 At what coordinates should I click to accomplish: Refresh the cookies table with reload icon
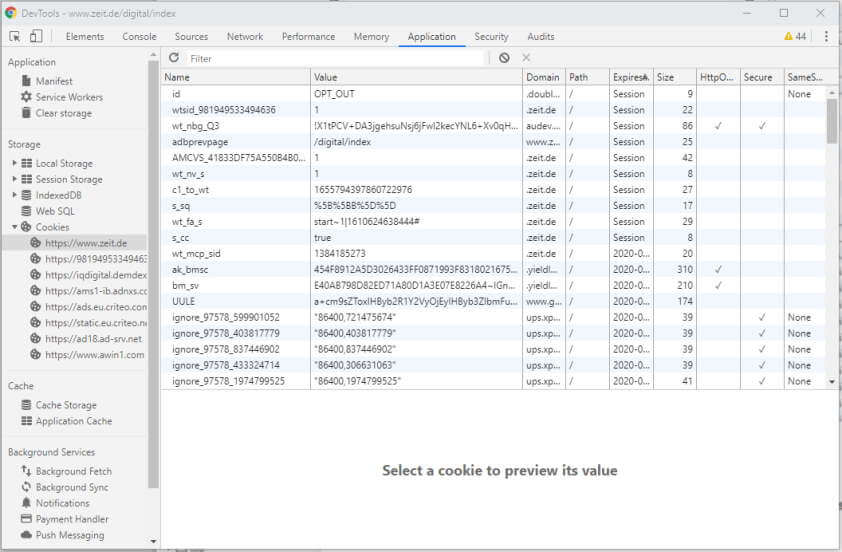[x=173, y=58]
